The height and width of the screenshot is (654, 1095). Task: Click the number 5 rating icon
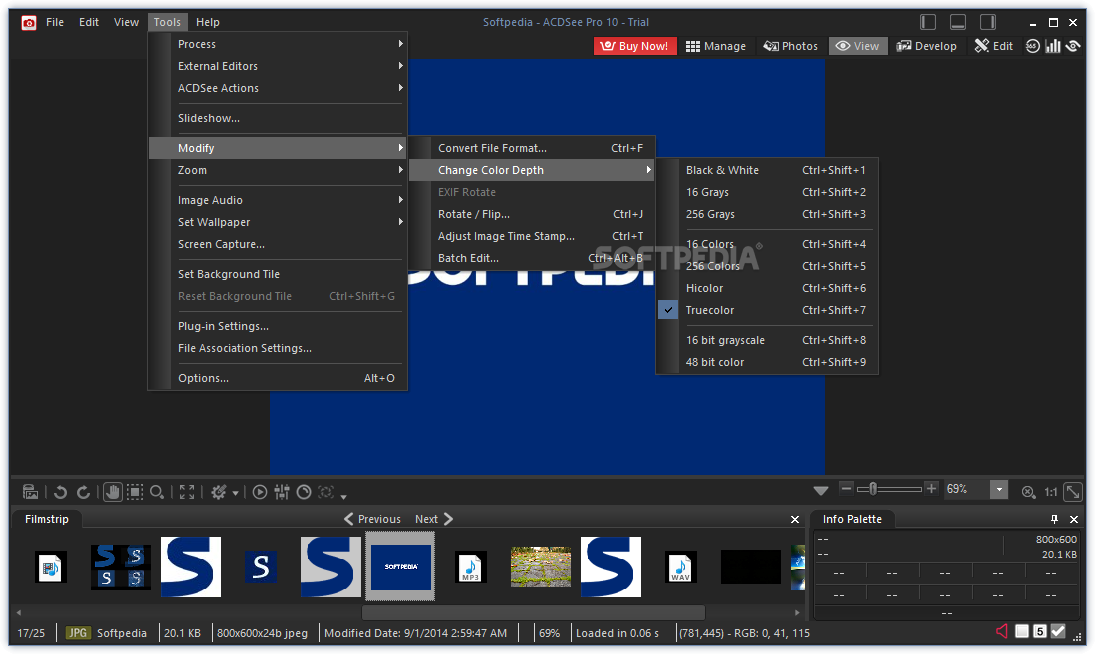1040,632
